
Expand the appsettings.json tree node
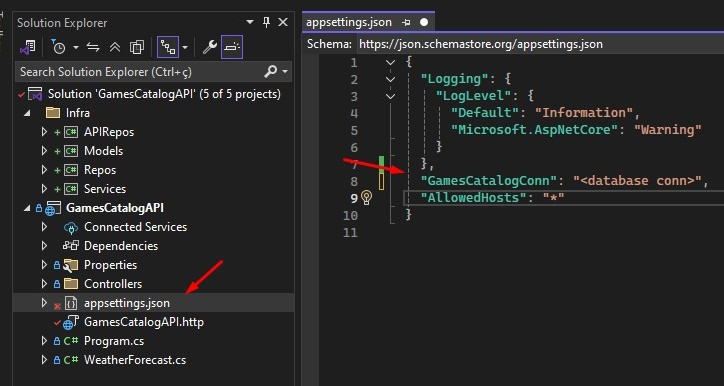44,303
